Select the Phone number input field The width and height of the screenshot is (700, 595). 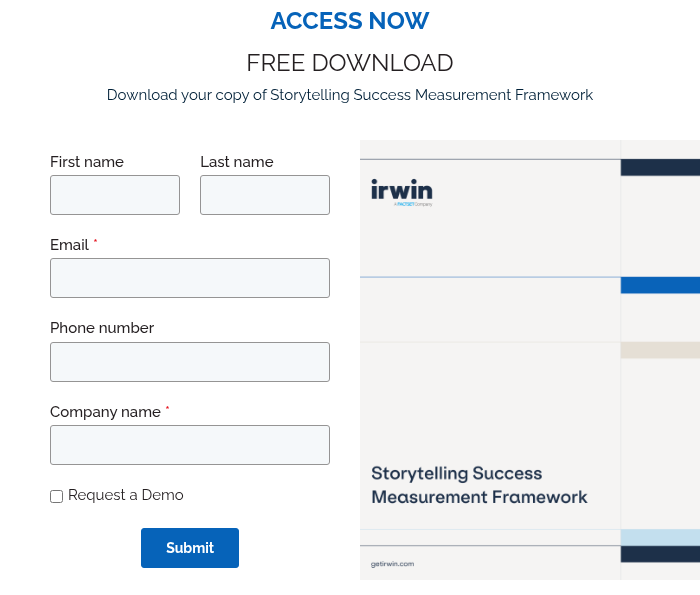190,362
